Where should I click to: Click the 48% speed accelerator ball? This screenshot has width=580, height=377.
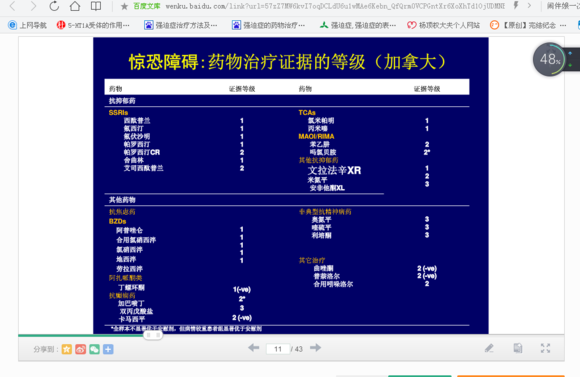pyautogui.click(x=549, y=59)
